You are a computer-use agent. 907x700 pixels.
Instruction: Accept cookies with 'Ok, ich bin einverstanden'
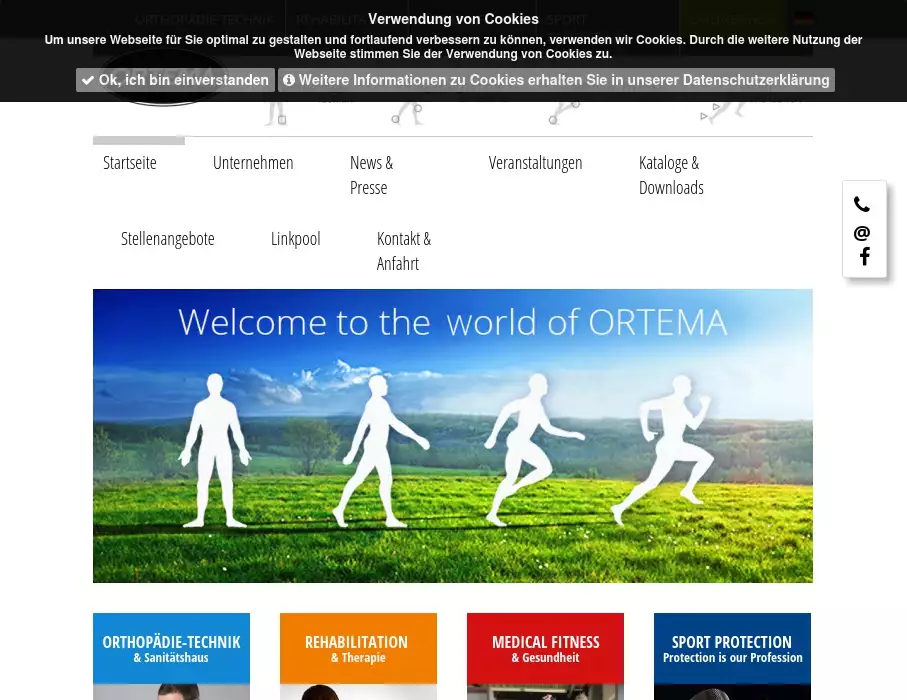pos(175,80)
